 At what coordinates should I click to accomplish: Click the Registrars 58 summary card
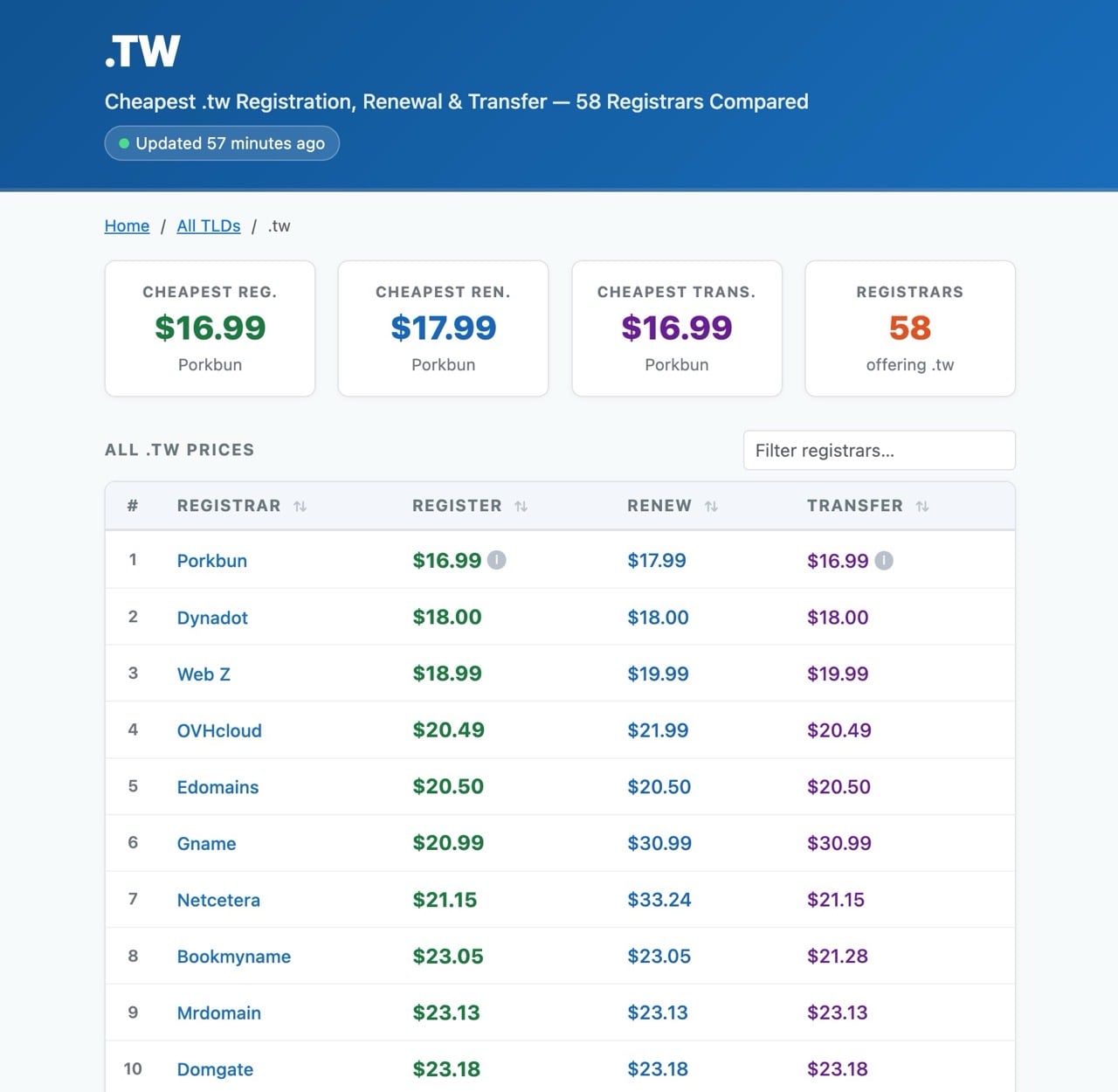tap(909, 328)
